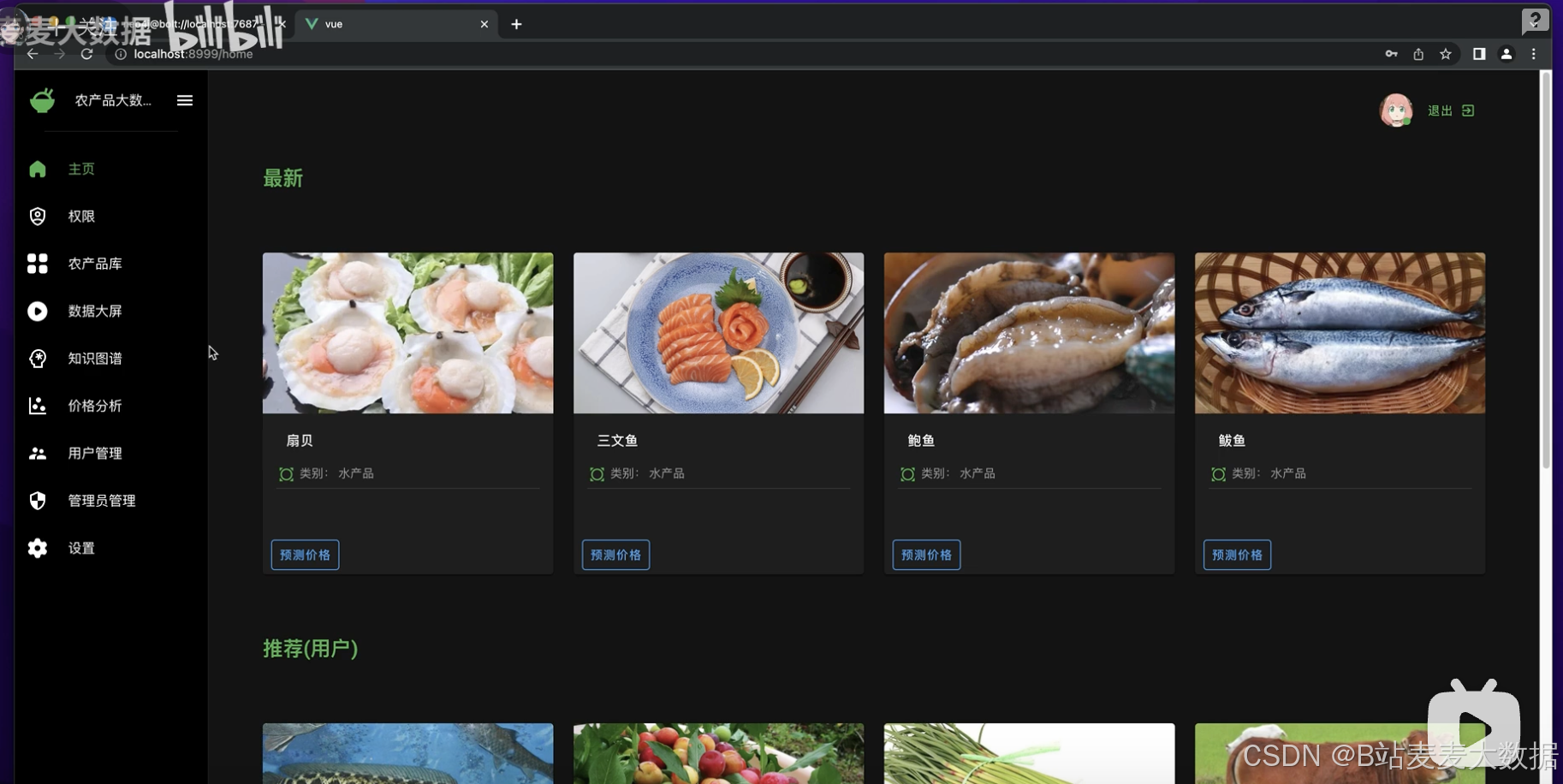1563x784 pixels.
Task: Go back in browser history
Action: pyautogui.click(x=33, y=54)
